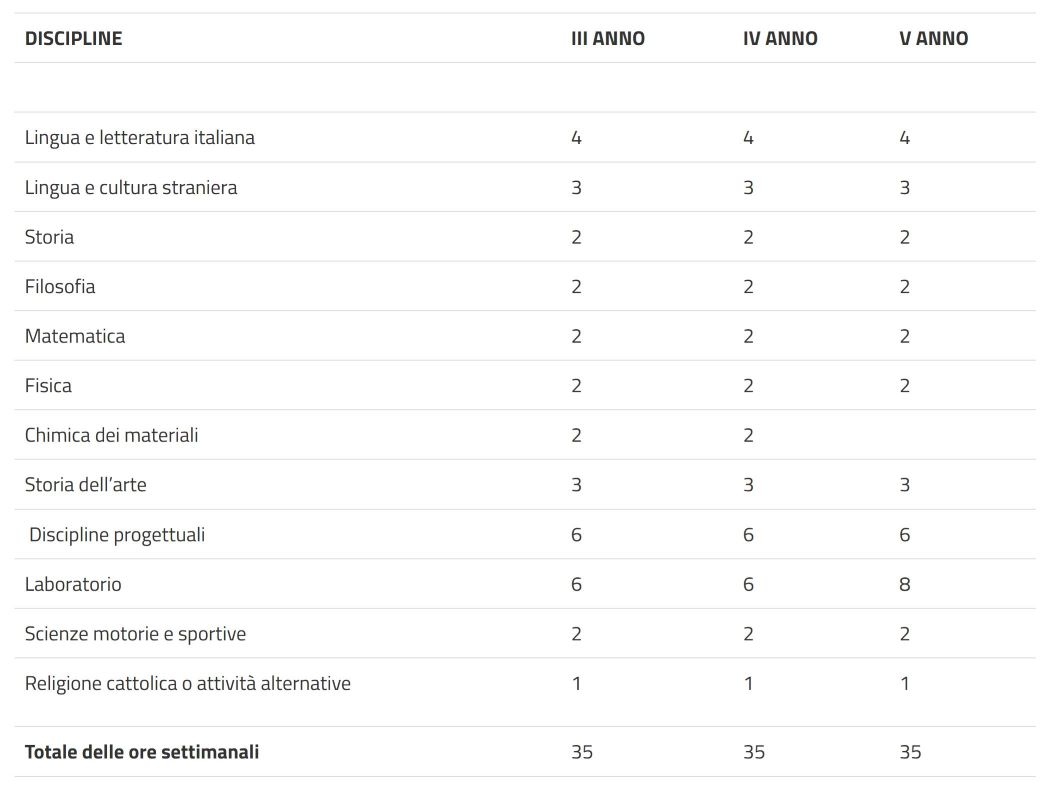Click the Lingua e letteratura italiana row
This screenshot has width=1042, height=785.
click(x=525, y=138)
